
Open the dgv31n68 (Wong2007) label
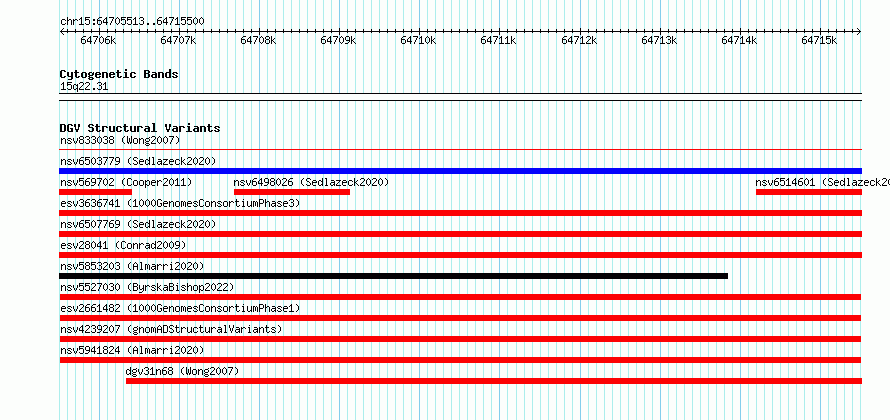tap(182, 371)
